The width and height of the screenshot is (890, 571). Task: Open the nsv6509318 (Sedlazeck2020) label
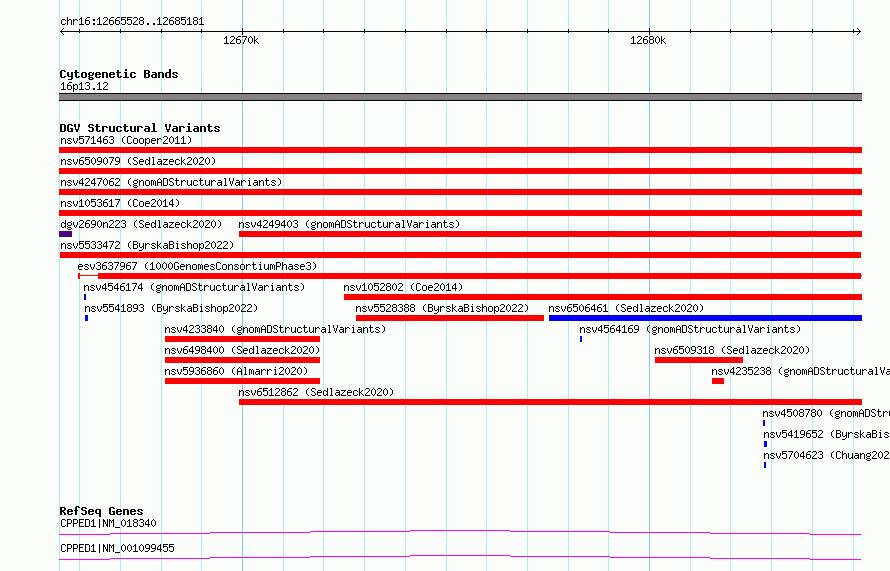(x=732, y=350)
